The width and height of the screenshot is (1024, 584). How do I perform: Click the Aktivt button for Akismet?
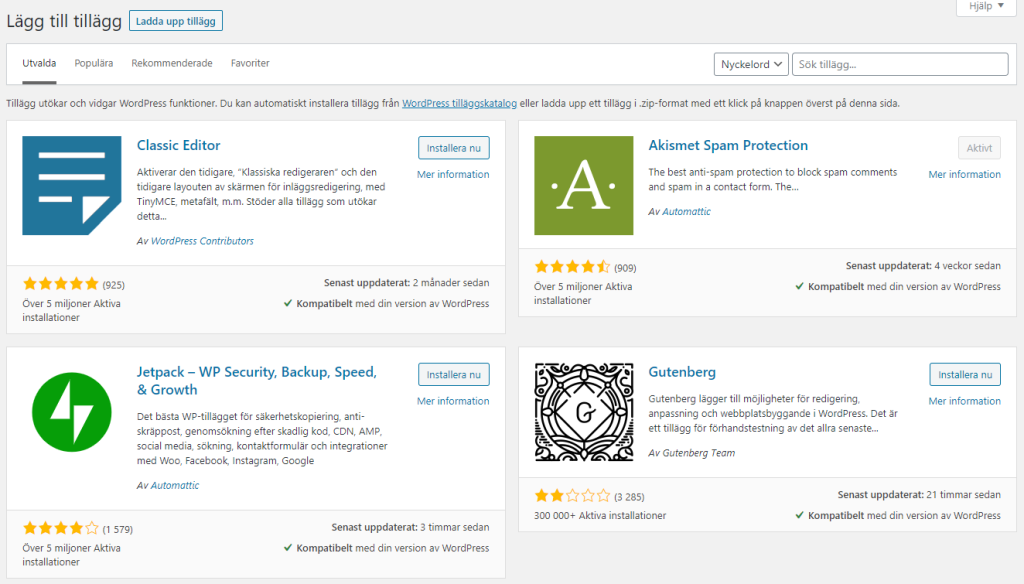tap(980, 148)
